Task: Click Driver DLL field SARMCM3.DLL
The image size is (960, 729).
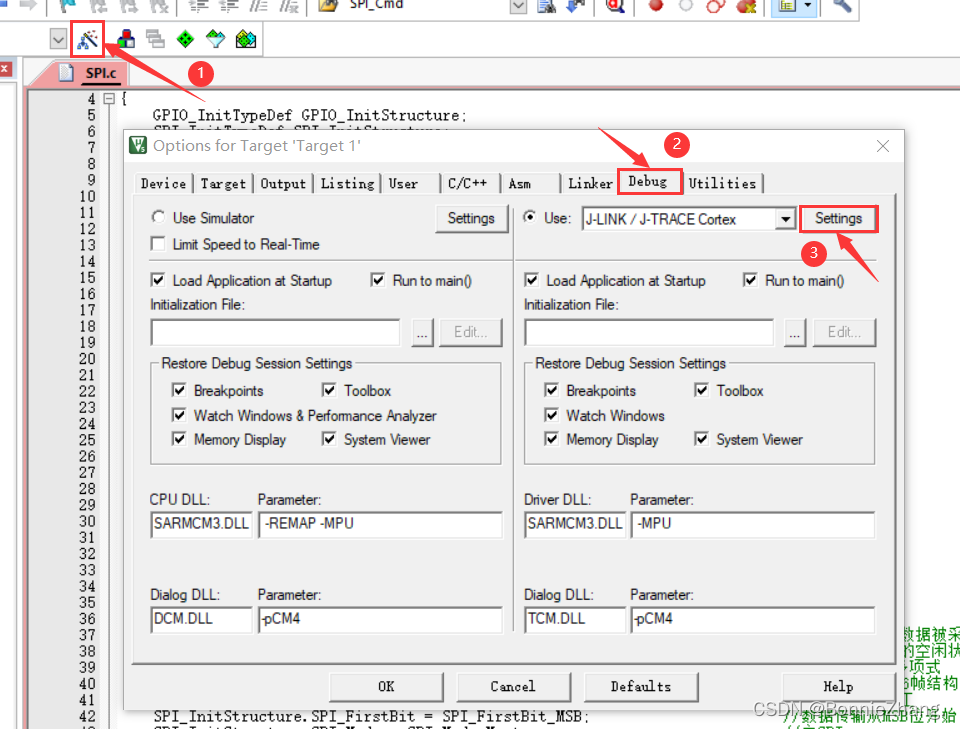Action: point(575,525)
